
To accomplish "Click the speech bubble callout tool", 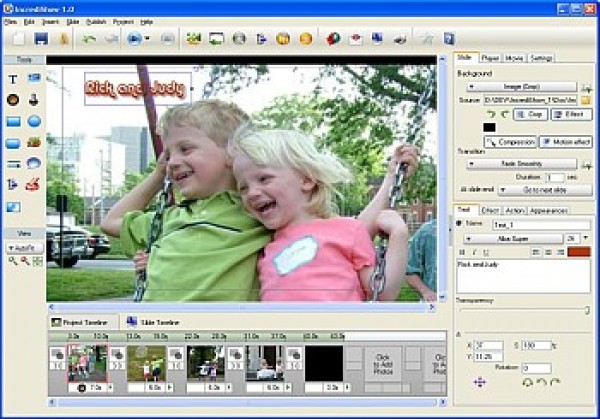I will tap(34, 163).
